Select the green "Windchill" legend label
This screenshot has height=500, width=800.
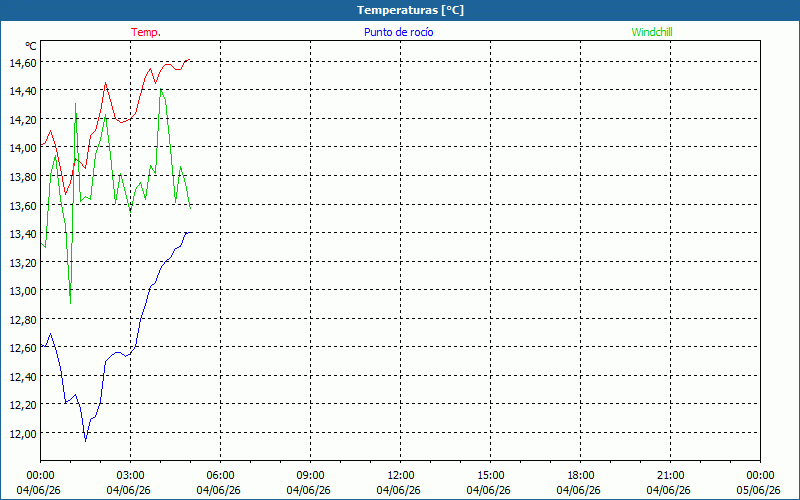tap(652, 32)
